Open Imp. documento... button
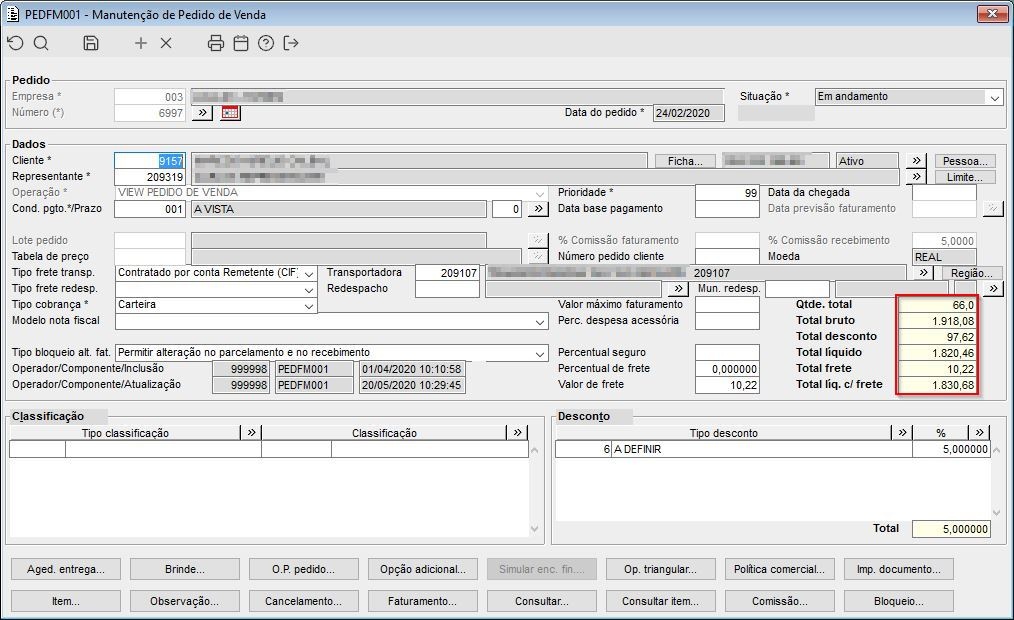Screen dimensions: 1014x620 click(x=898, y=569)
